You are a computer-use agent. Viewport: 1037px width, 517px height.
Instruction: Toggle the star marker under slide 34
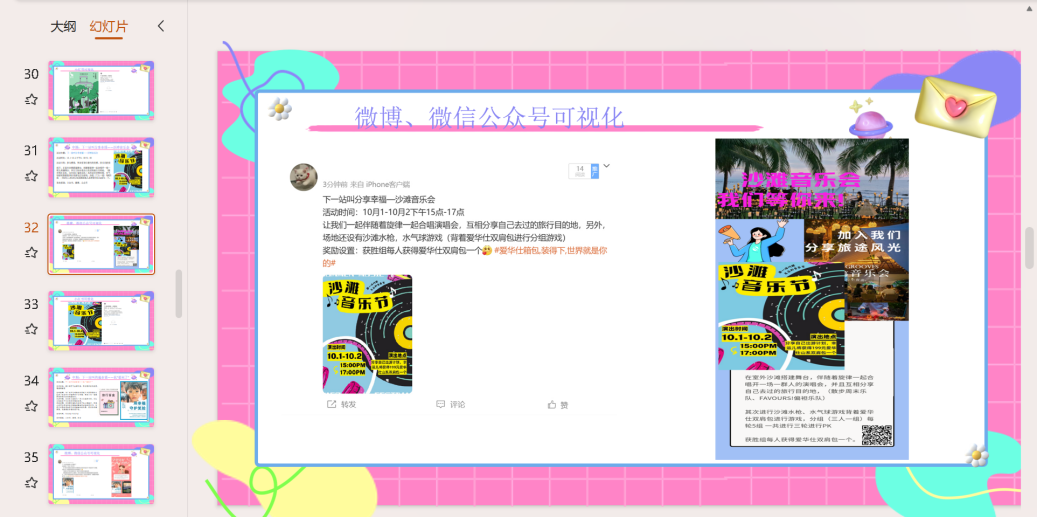pos(31,406)
